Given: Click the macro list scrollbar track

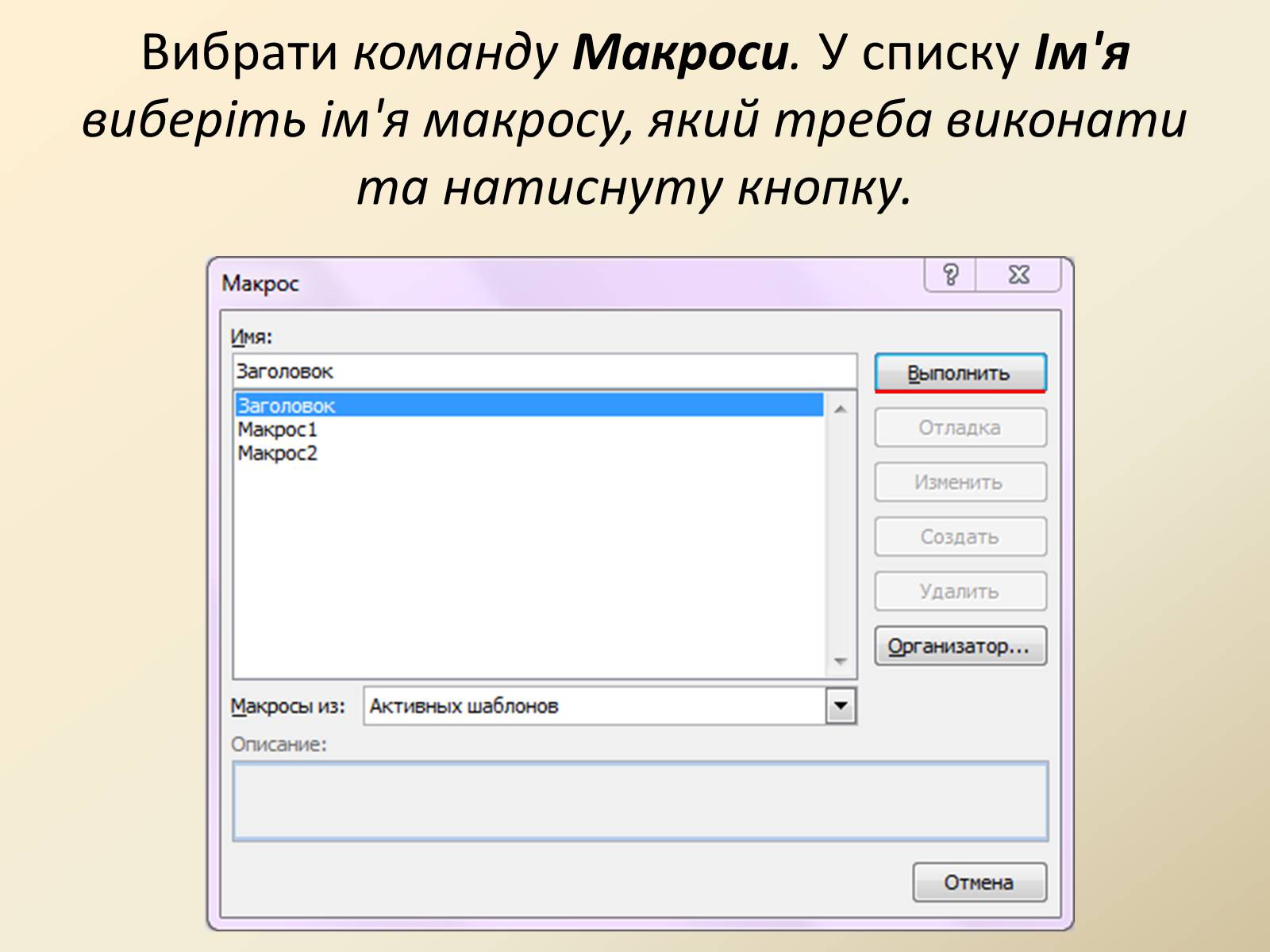Looking at the screenshot, I should pos(841,539).
